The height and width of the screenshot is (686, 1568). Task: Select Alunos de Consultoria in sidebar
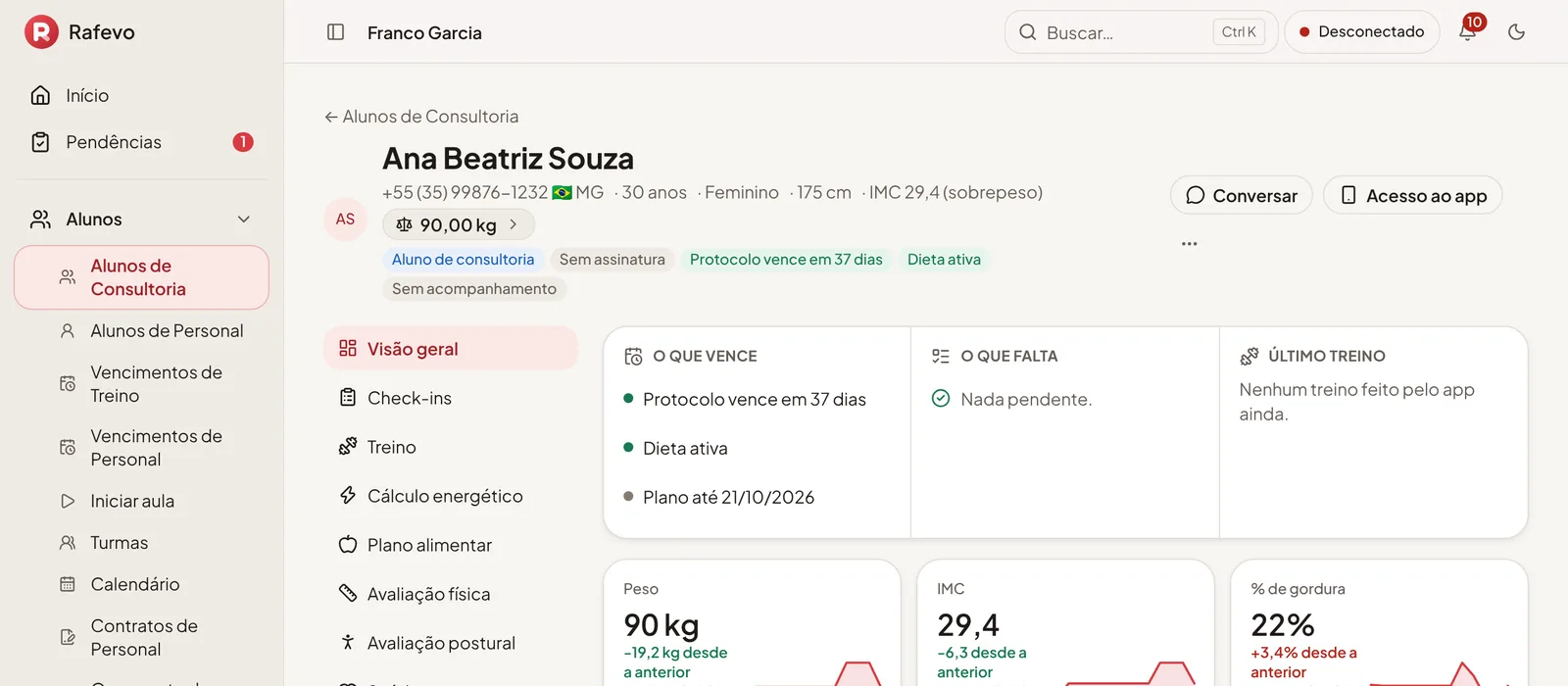click(x=141, y=277)
